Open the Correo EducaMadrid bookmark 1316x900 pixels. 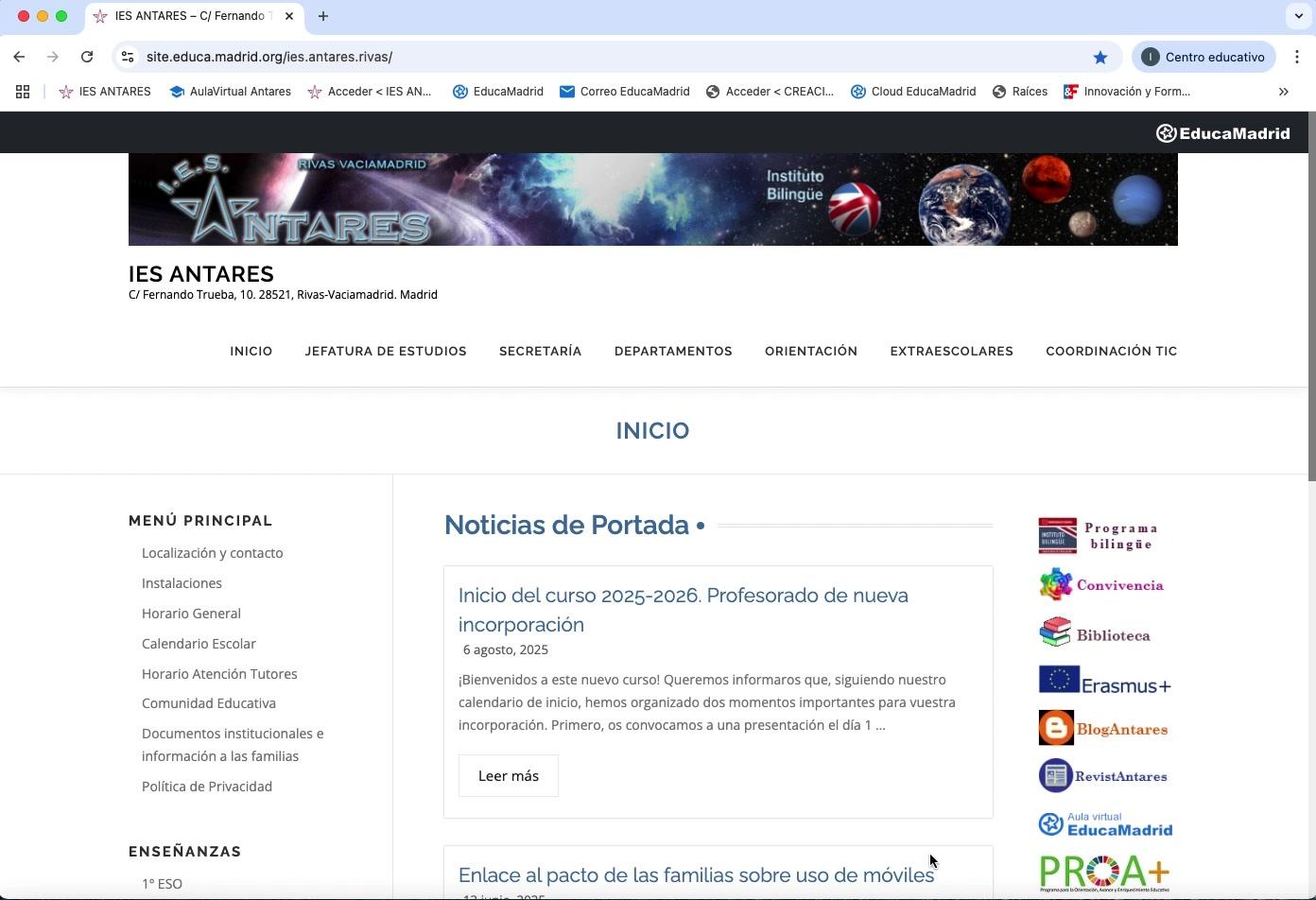coord(624,92)
